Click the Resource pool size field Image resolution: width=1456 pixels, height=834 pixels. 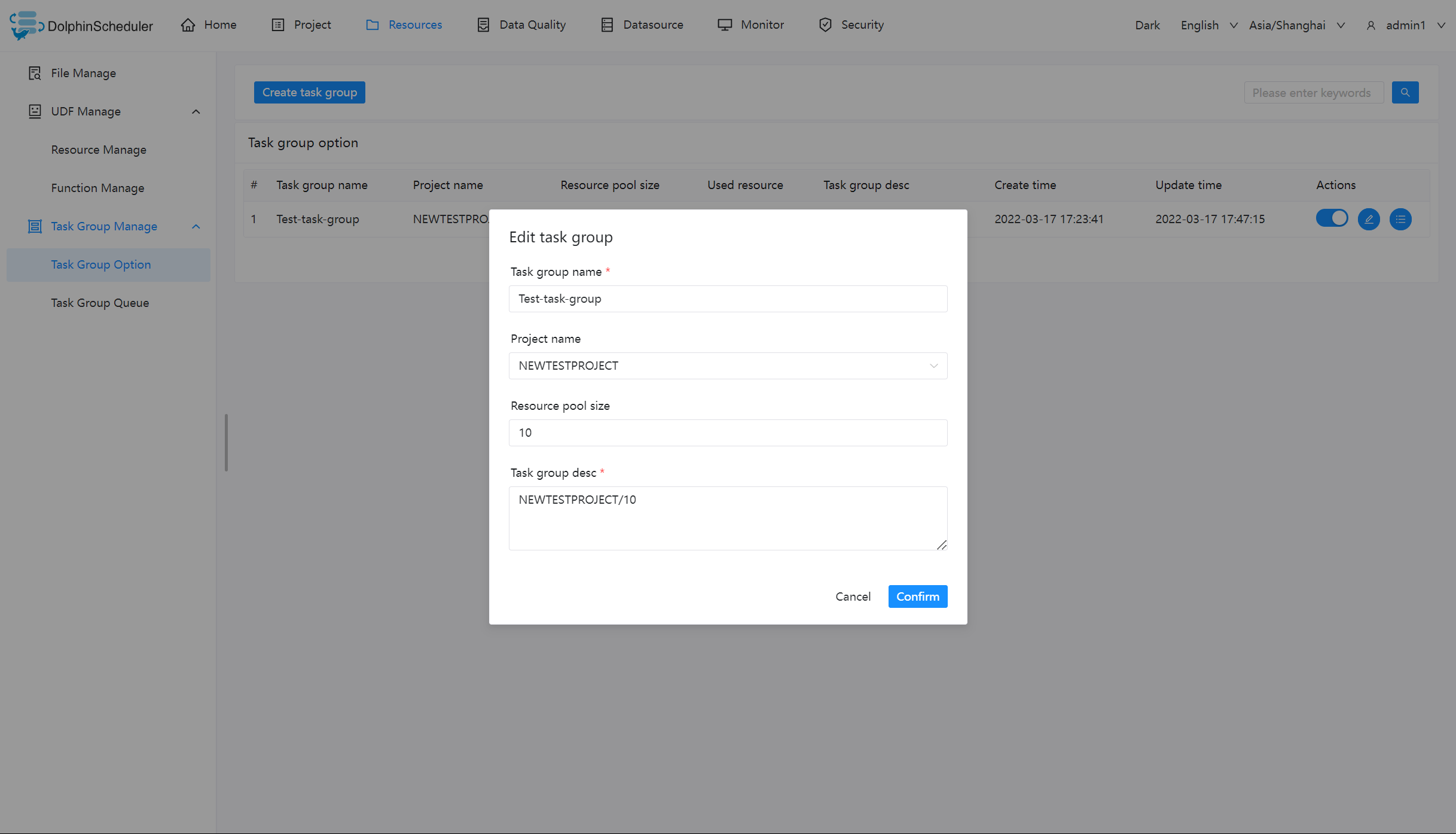pyautogui.click(x=728, y=433)
